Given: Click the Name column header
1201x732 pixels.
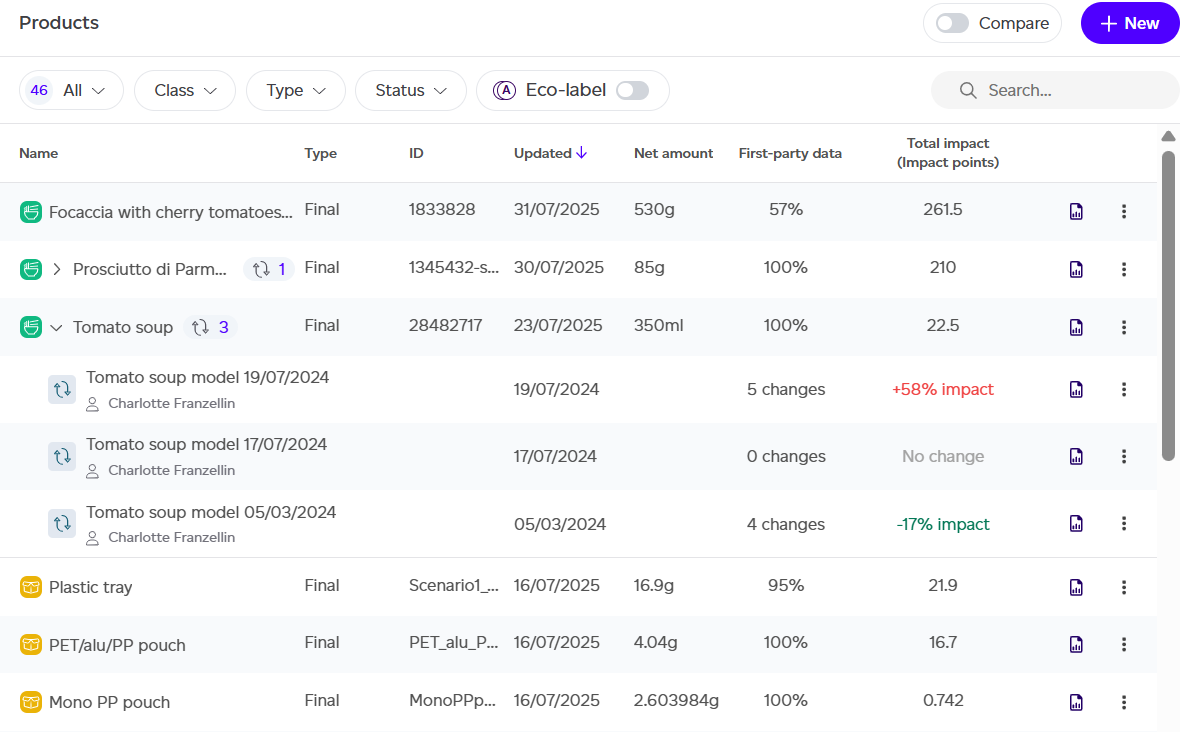Looking at the screenshot, I should coord(39,153).
